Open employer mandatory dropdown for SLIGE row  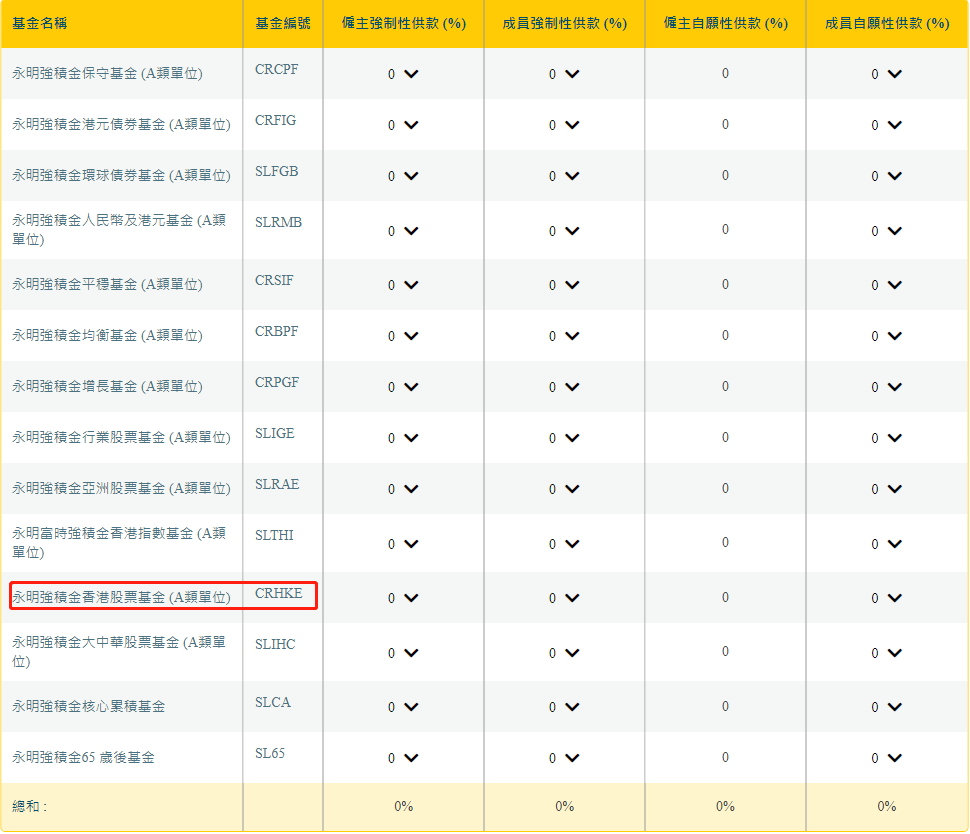[403, 438]
